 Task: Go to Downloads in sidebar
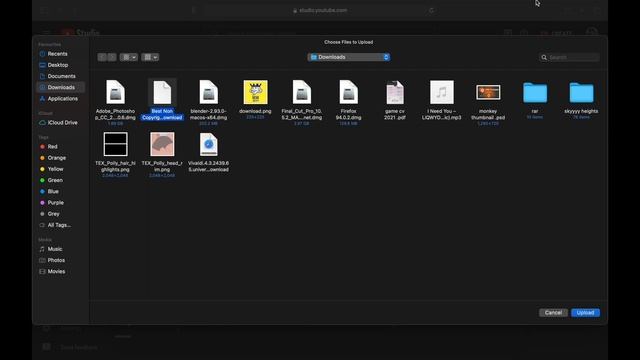click(60, 87)
